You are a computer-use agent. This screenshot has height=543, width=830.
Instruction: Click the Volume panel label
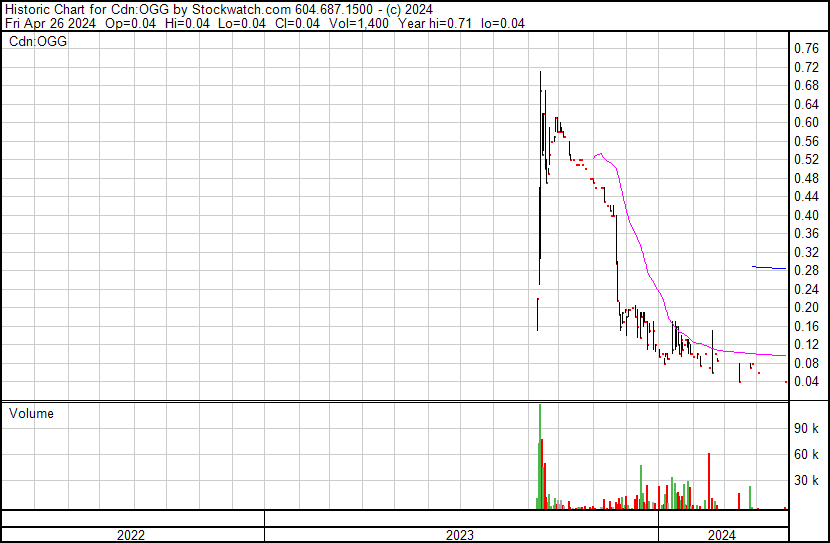(31, 413)
